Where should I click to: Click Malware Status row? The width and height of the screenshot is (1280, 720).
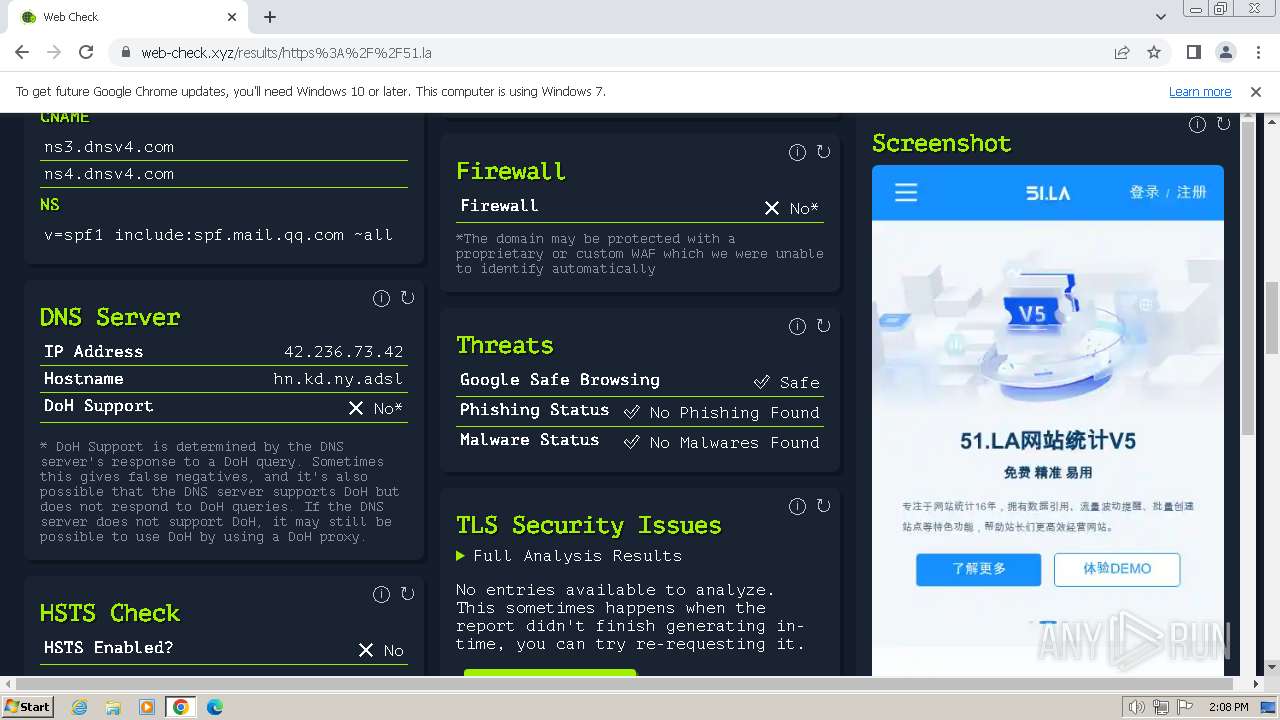640,441
